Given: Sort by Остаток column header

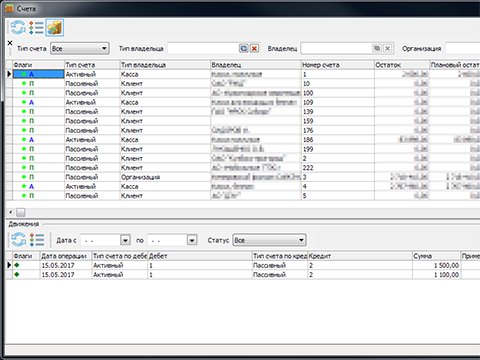Looking at the screenshot, I should pos(402,65).
